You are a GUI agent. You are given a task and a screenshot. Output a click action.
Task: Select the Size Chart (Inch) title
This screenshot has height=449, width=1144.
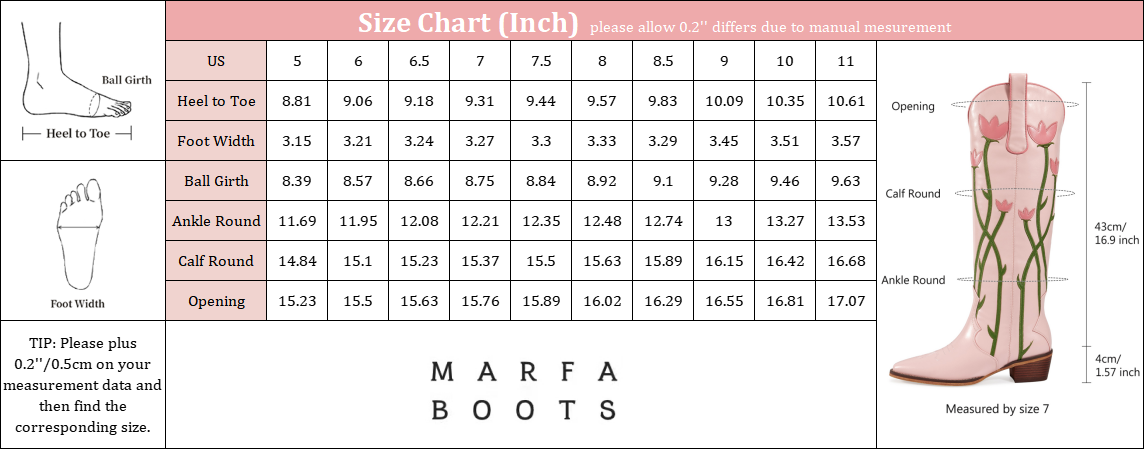click(x=468, y=22)
